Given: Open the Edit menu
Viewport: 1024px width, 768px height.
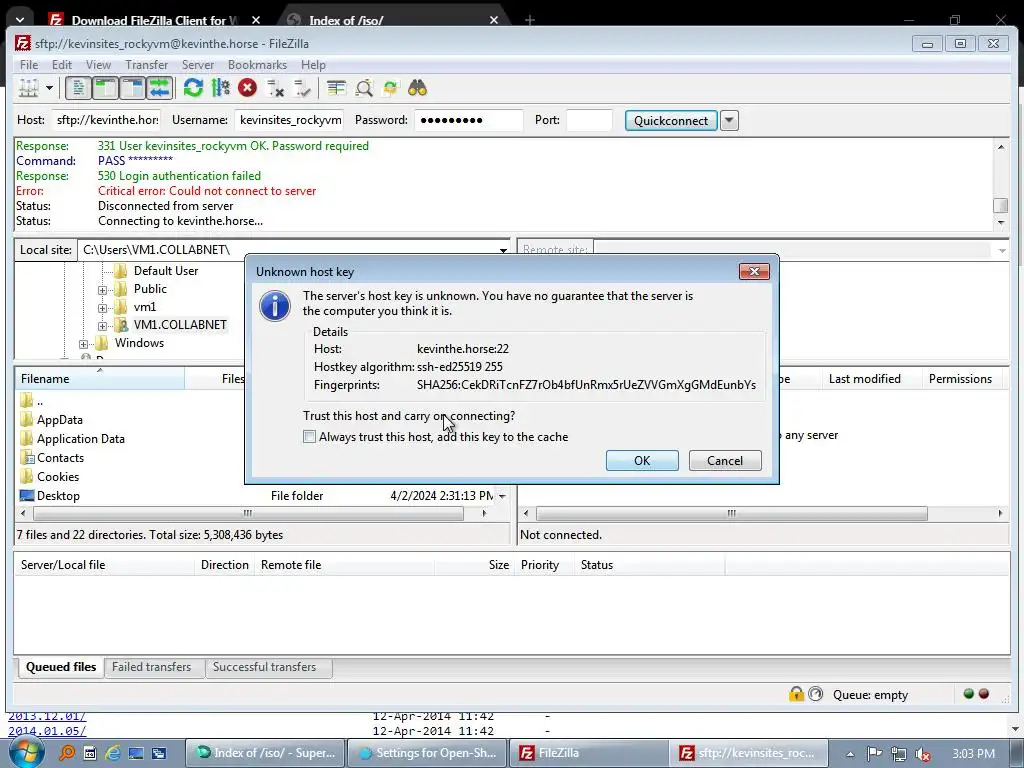Looking at the screenshot, I should coord(62,65).
